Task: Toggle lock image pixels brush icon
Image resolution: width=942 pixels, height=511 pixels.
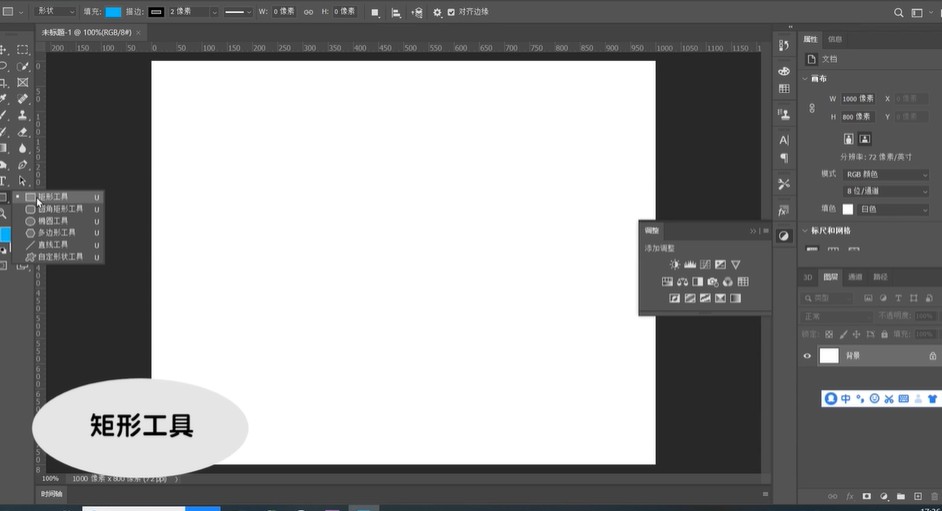Action: (x=843, y=334)
